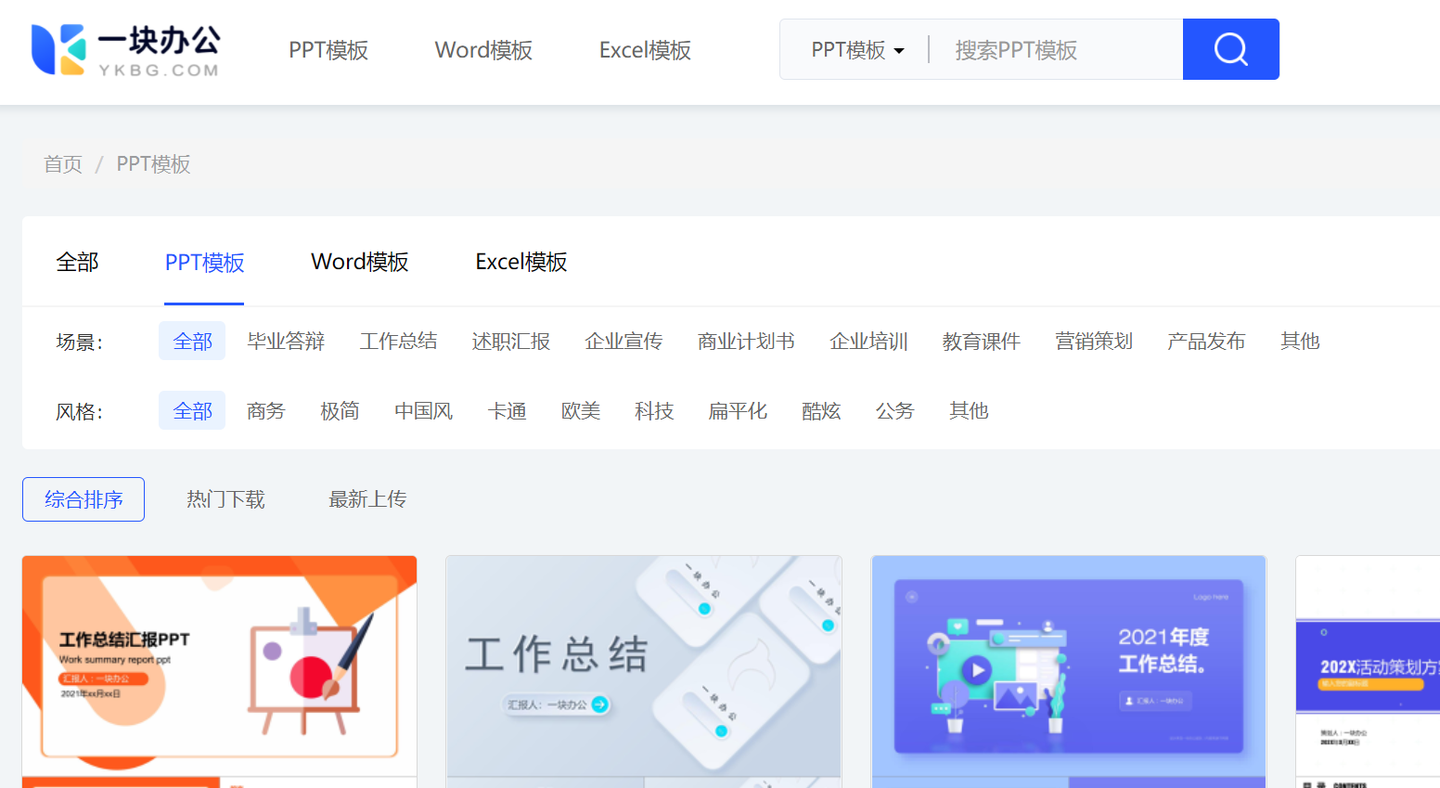Expand the PPT模板 search type dropdown

coord(857,50)
